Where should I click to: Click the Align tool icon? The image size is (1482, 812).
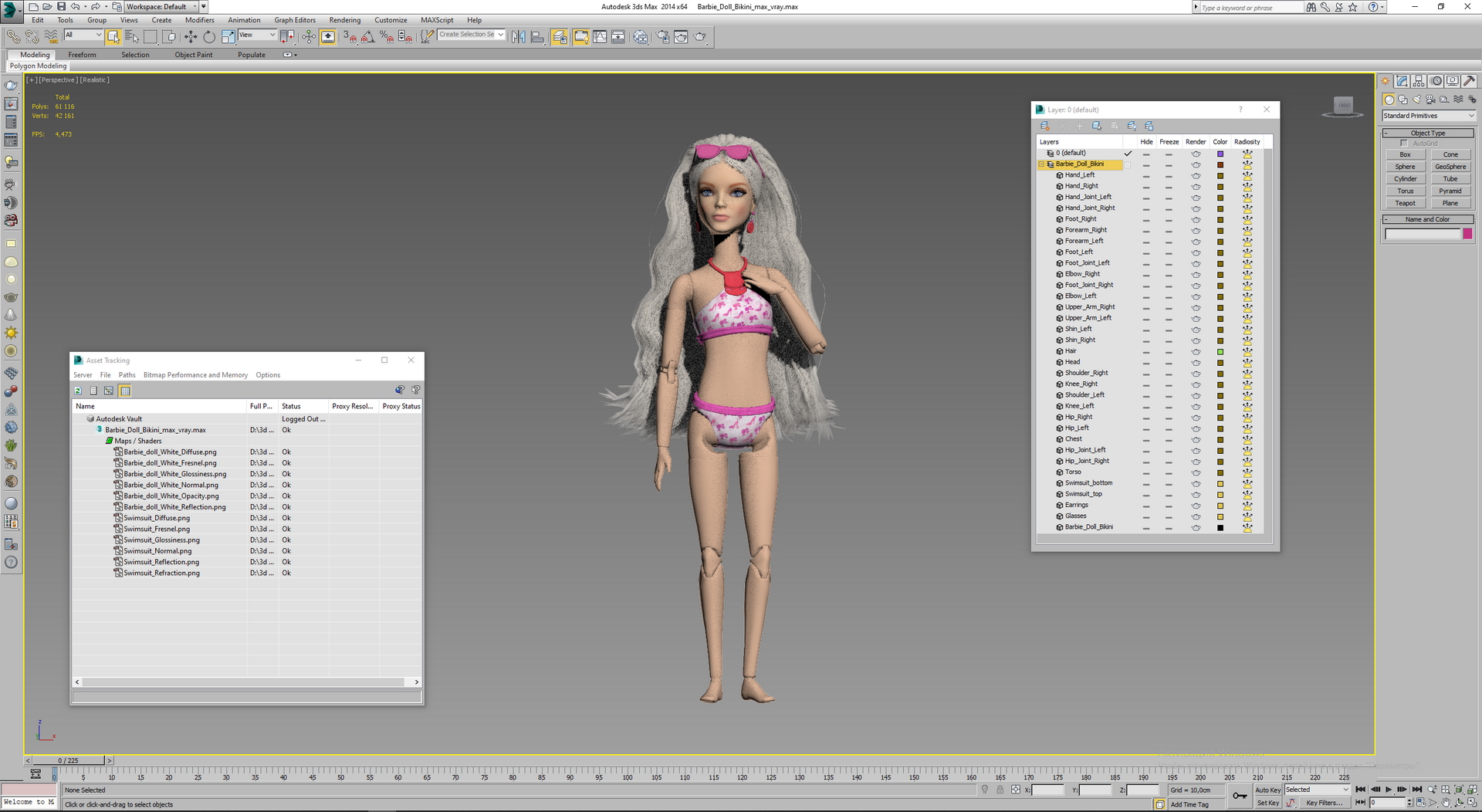click(x=537, y=36)
